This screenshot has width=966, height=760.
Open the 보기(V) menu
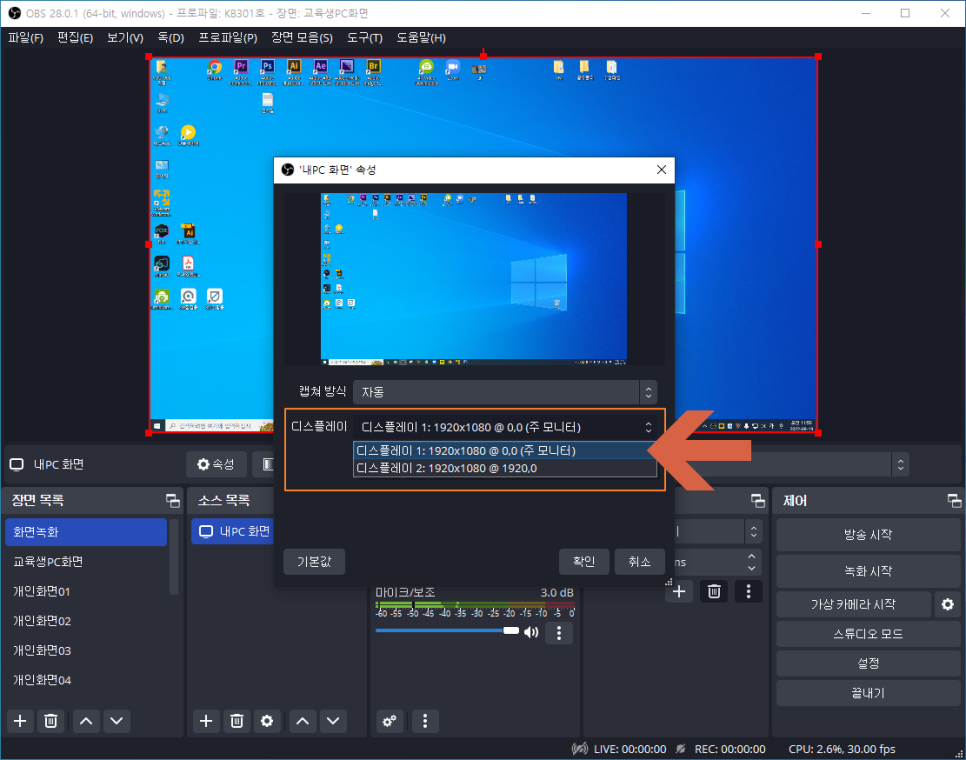[125, 38]
